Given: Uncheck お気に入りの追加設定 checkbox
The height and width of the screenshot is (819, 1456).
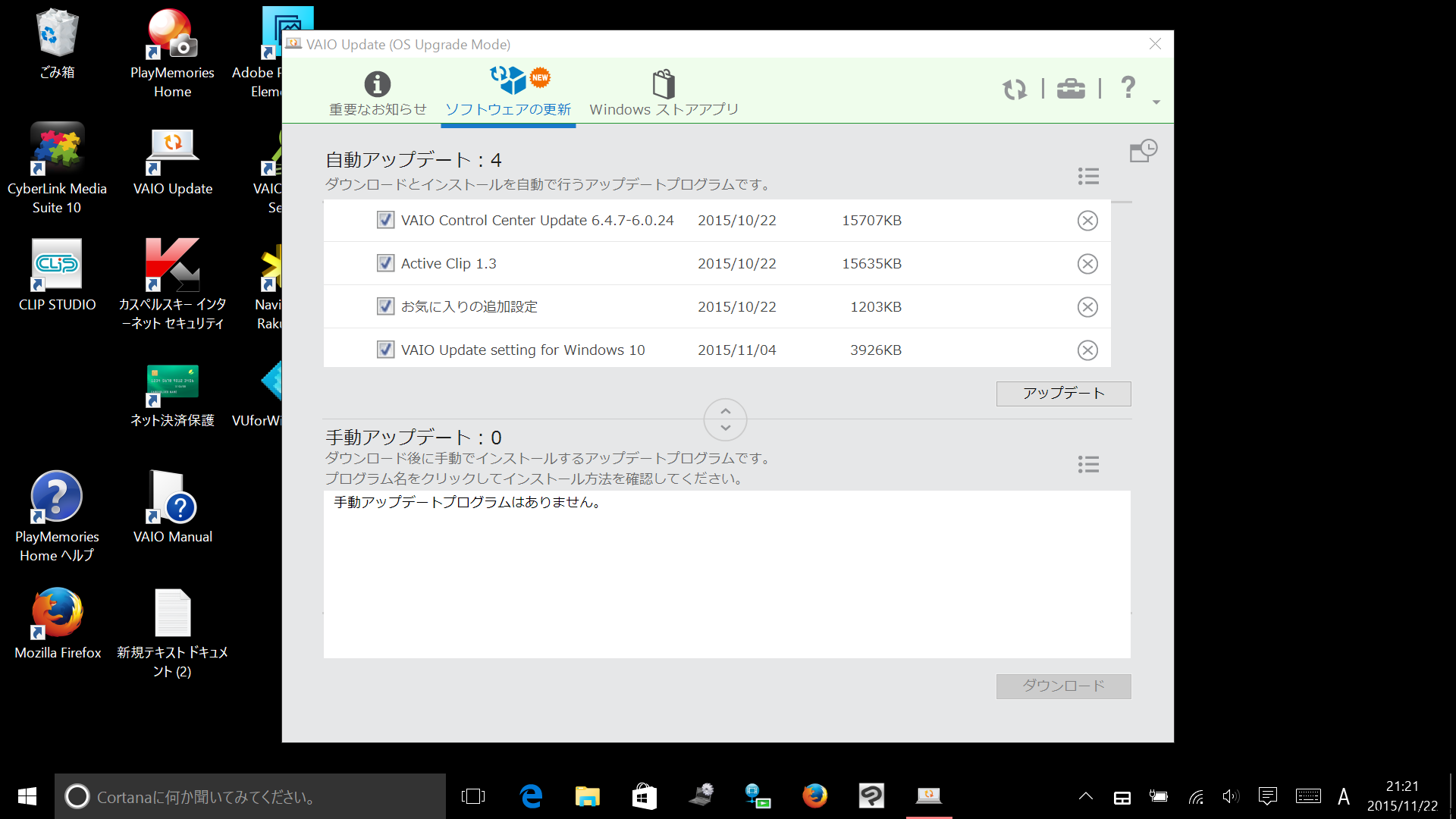Looking at the screenshot, I should (x=385, y=306).
